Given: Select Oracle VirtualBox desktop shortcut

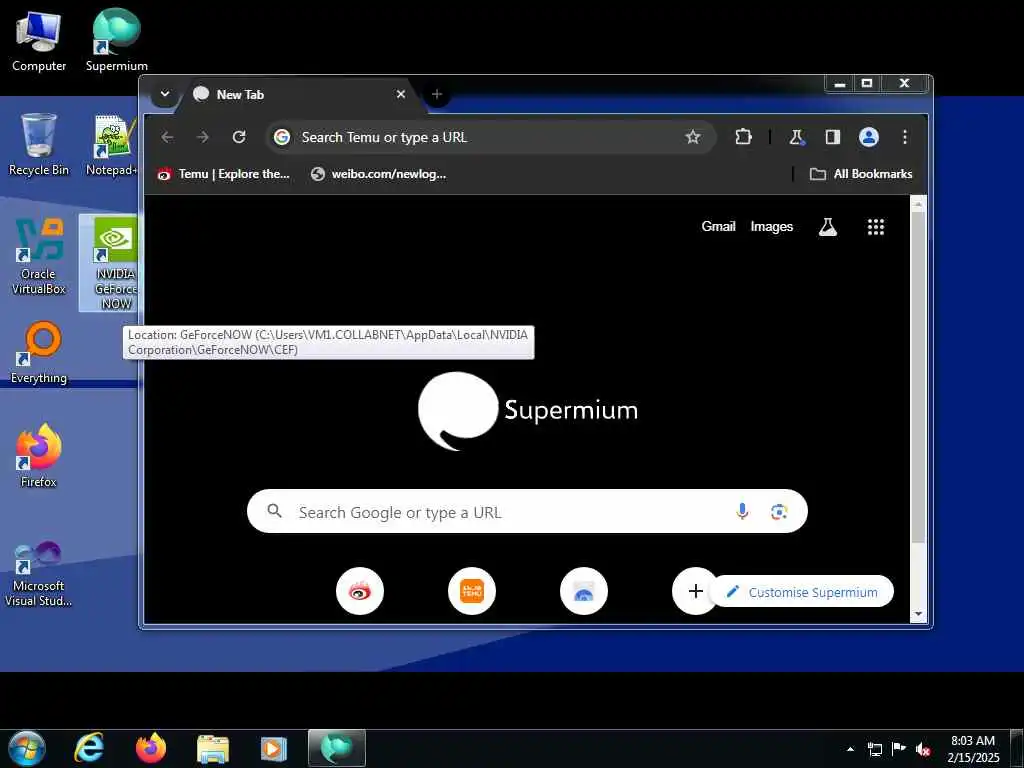Looking at the screenshot, I should [x=39, y=257].
